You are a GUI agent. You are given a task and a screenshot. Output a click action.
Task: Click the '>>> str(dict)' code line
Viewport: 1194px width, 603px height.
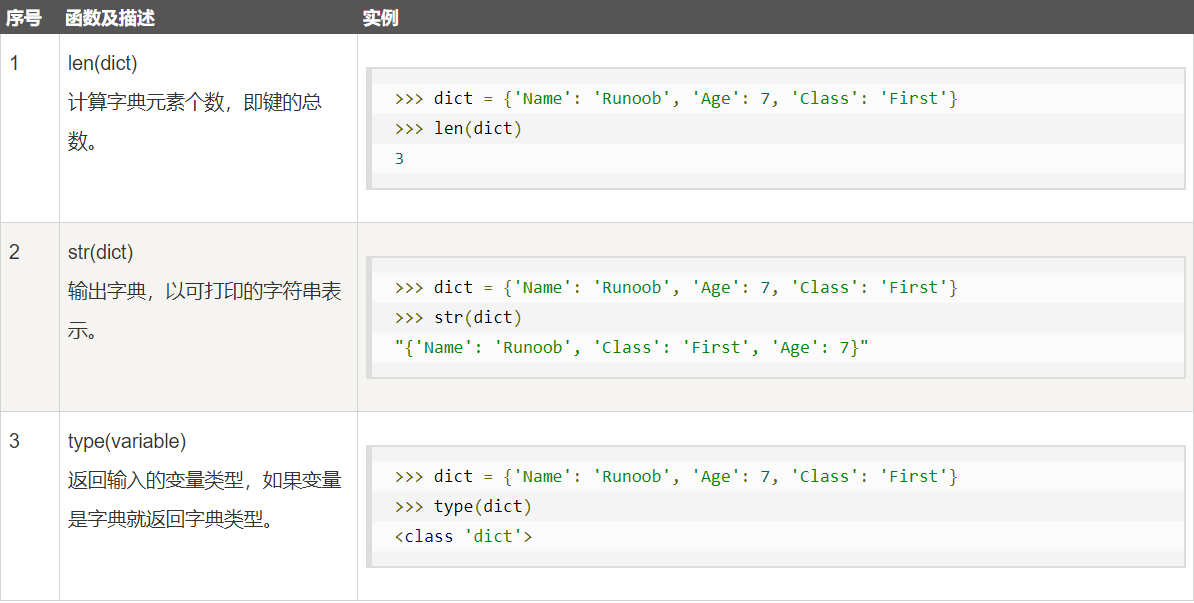coord(459,317)
